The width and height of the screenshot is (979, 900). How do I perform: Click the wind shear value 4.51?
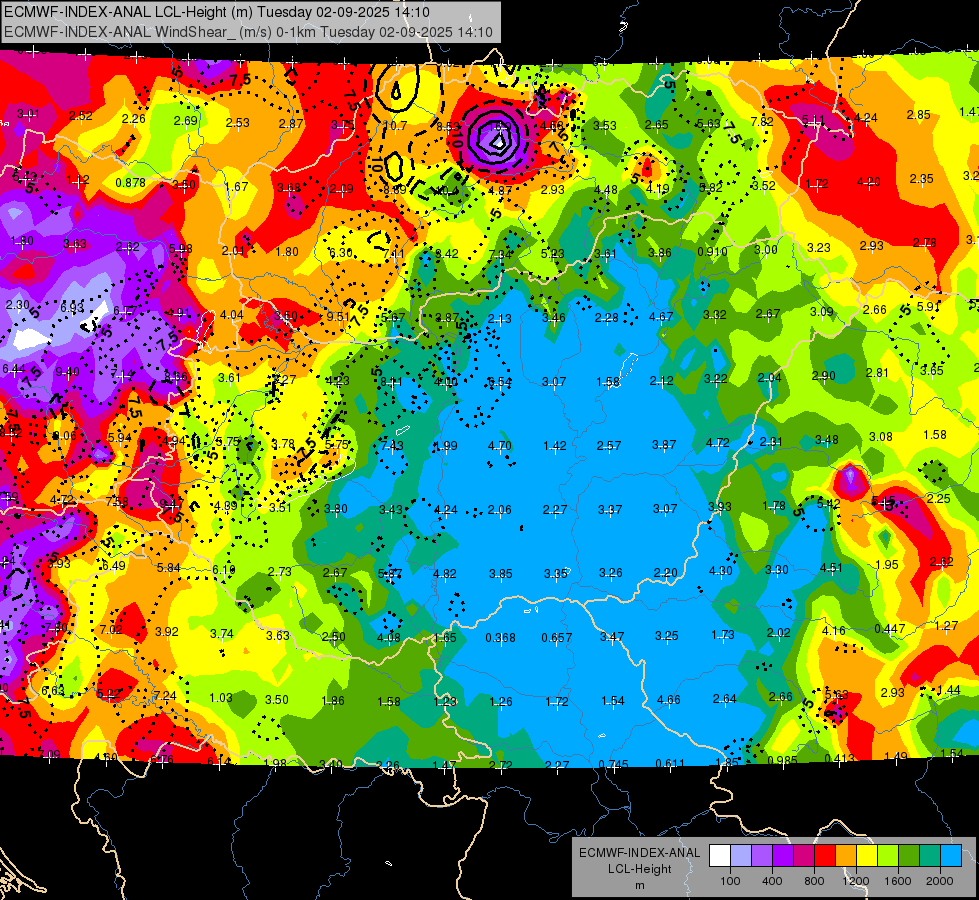tap(831, 568)
